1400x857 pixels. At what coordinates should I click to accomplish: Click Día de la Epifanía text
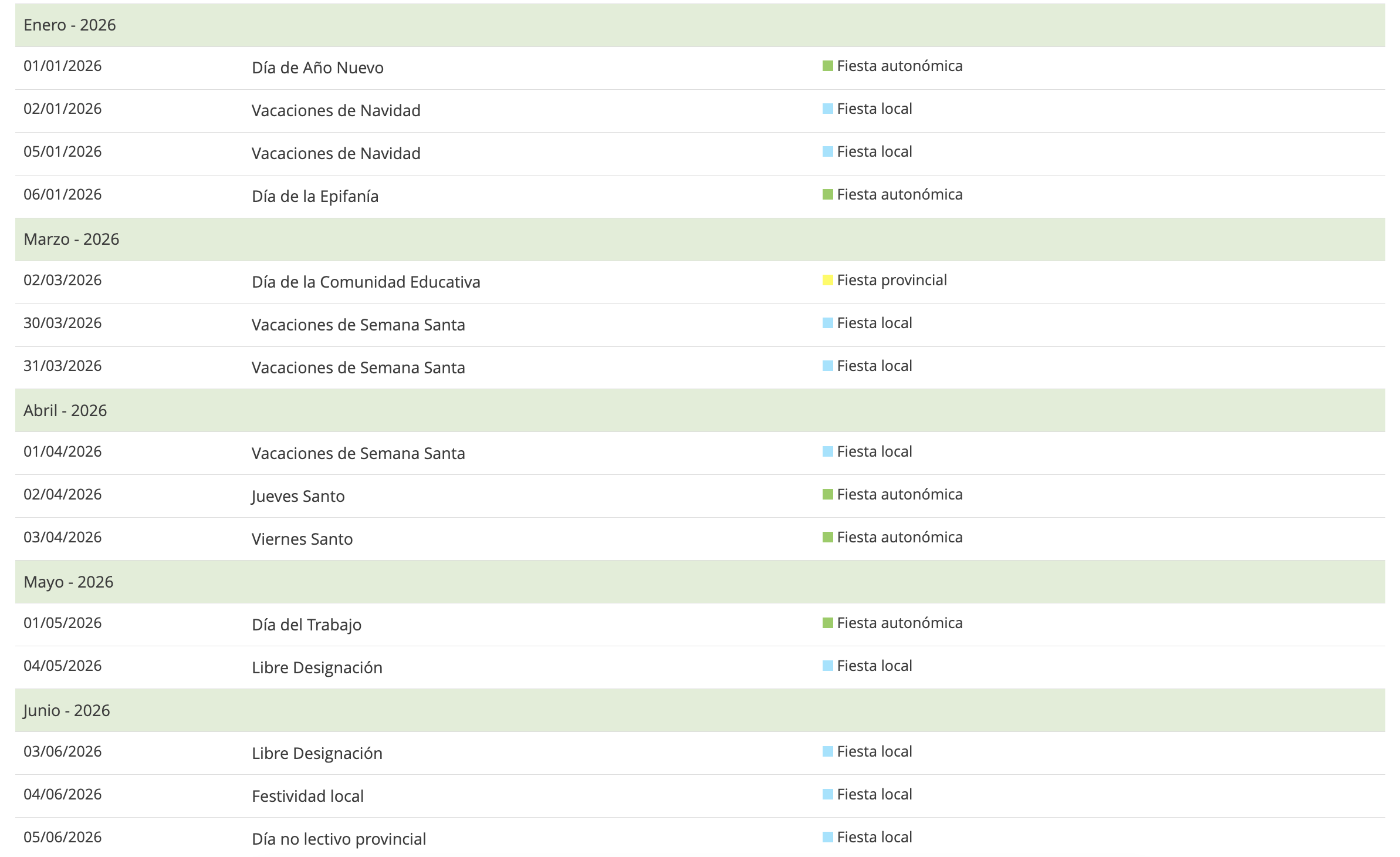click(315, 197)
